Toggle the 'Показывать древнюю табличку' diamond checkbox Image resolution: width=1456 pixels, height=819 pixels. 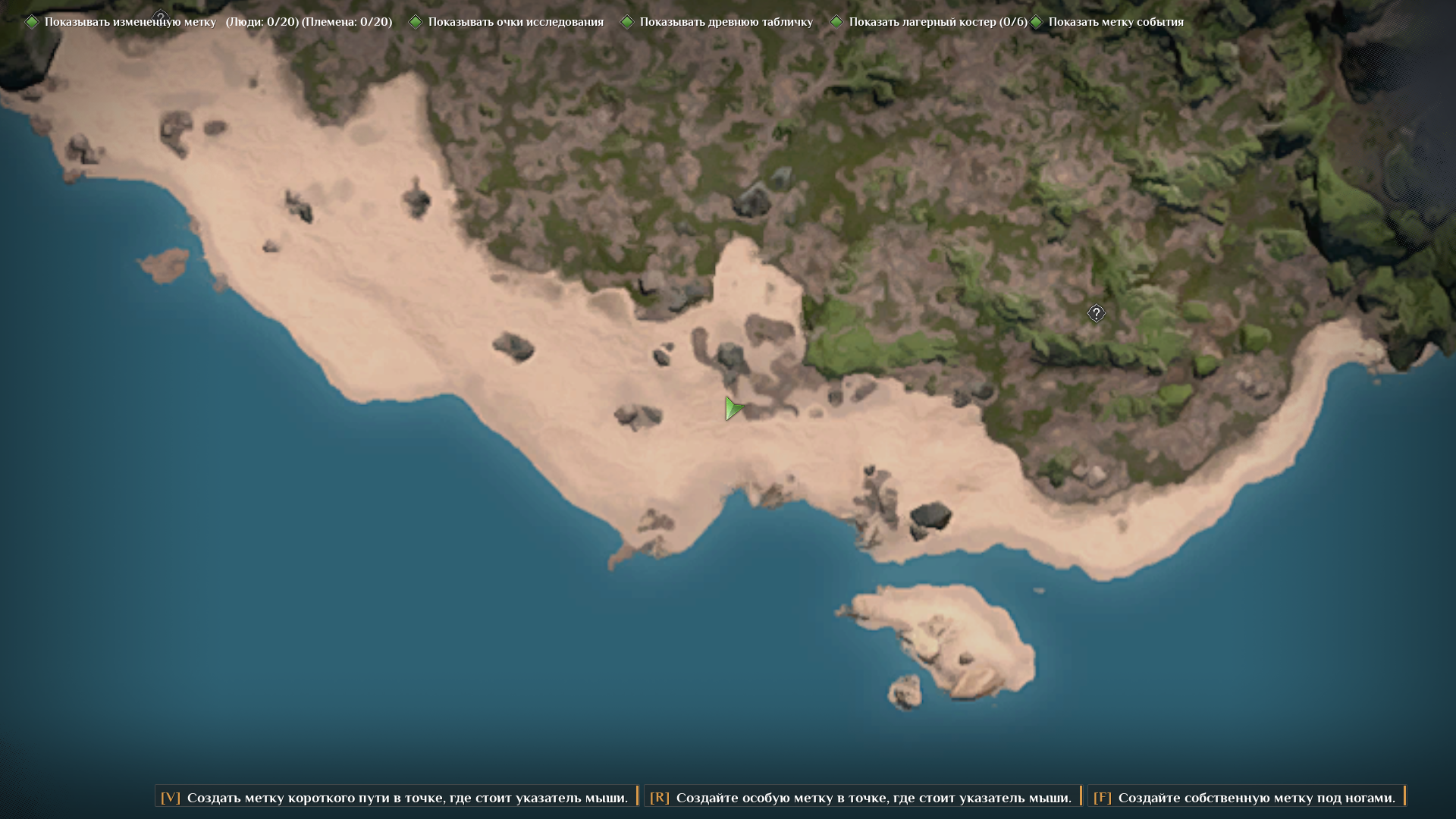click(x=627, y=22)
